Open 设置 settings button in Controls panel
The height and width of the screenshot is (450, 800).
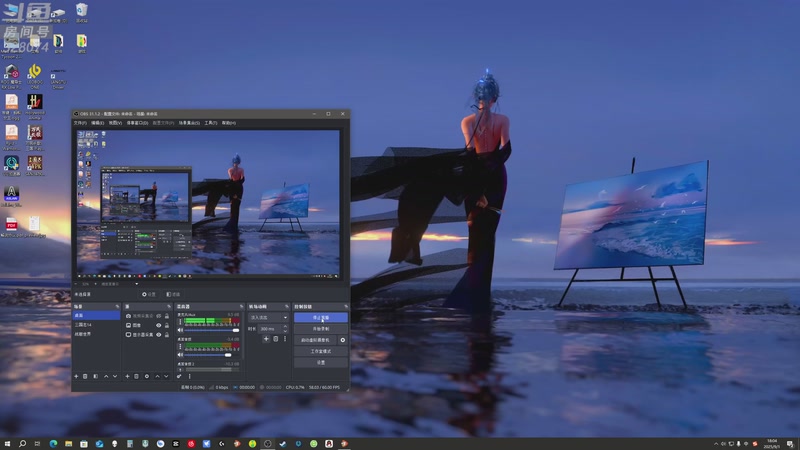(320, 362)
